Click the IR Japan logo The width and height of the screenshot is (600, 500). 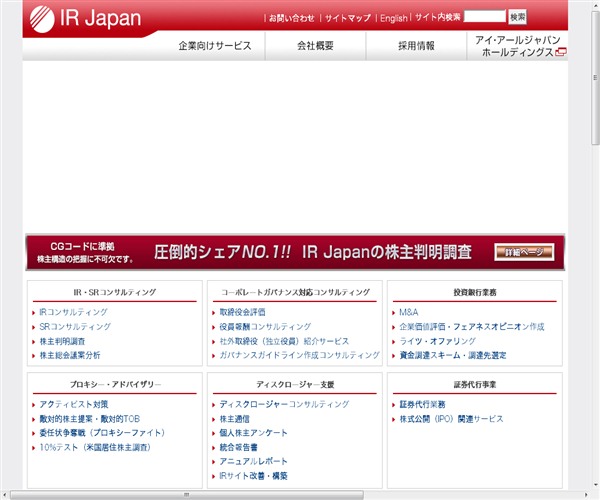85,19
